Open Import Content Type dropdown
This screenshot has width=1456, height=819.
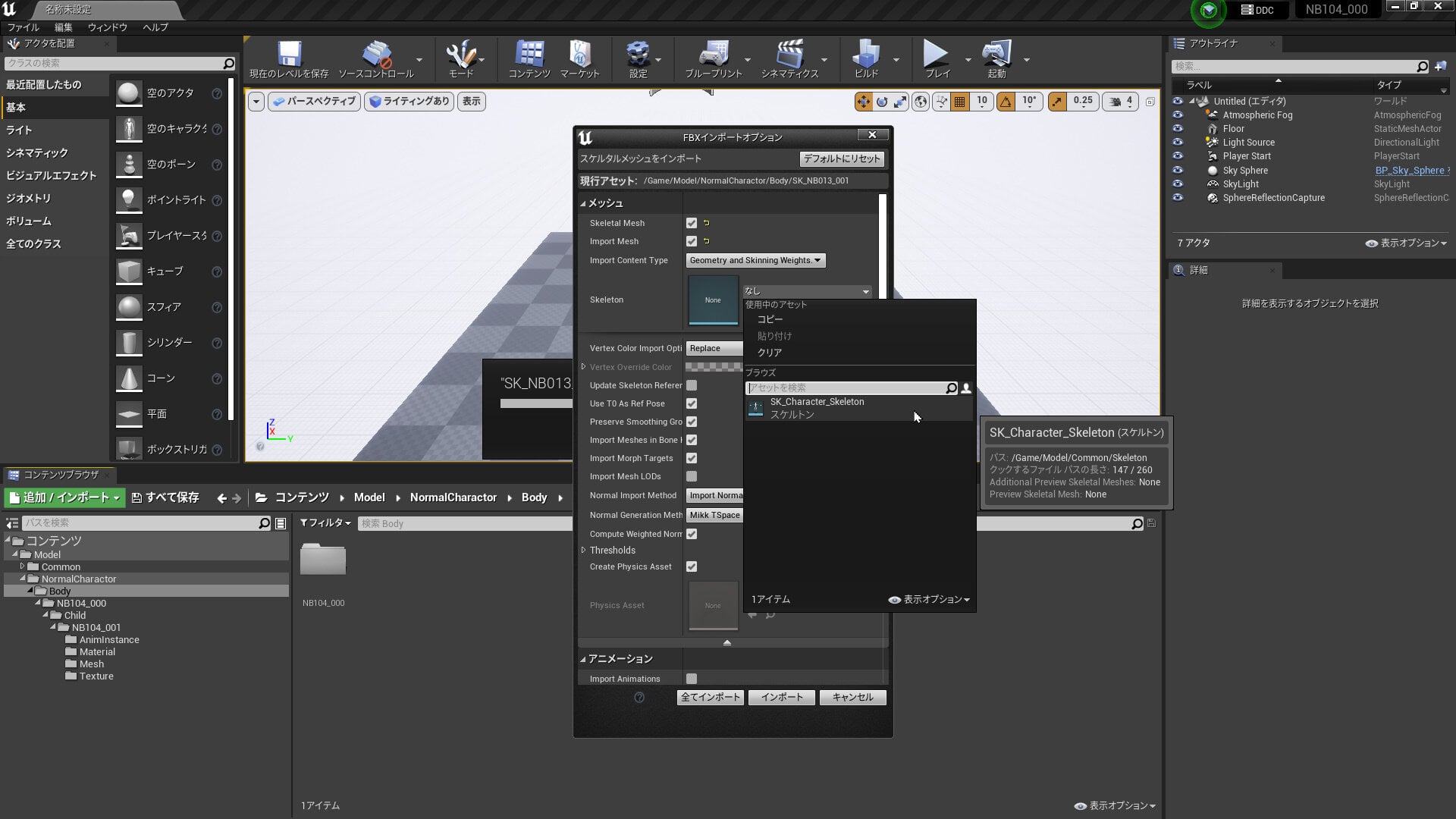tap(755, 260)
